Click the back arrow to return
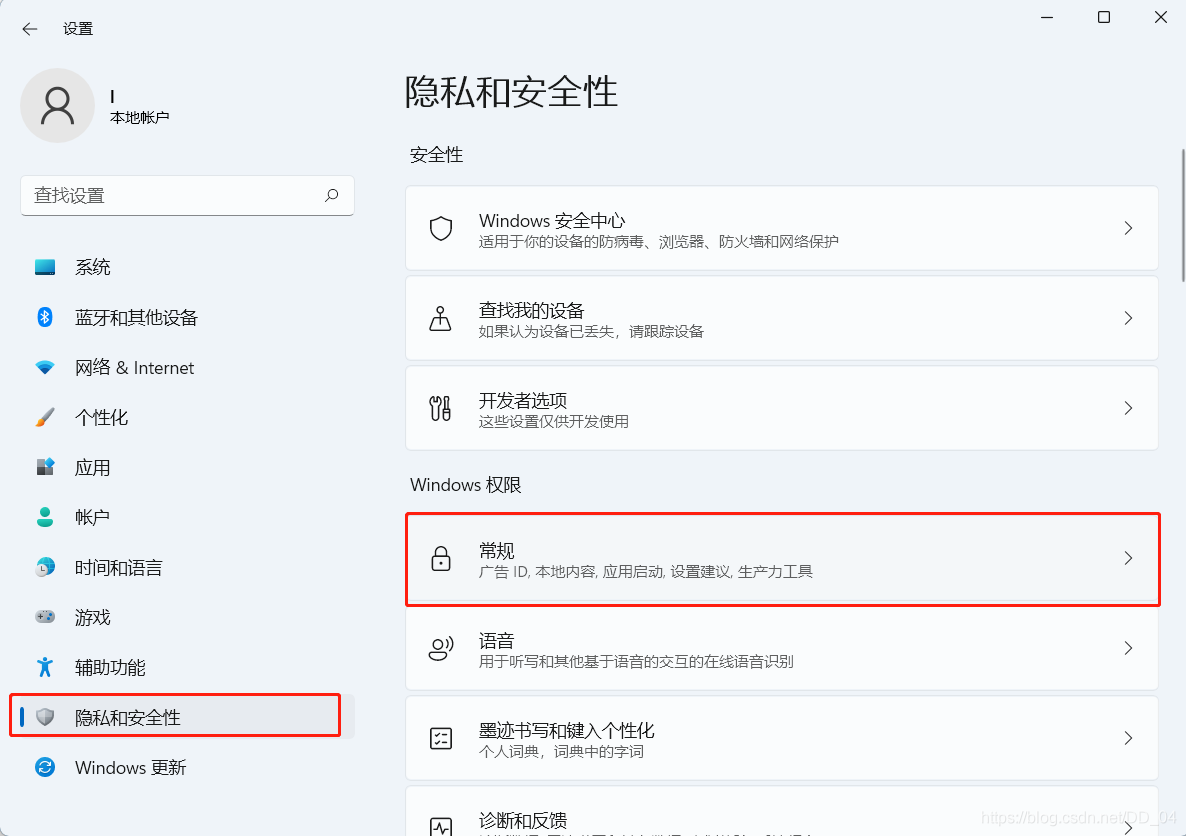Screen dimensions: 1186x836 click(29, 29)
